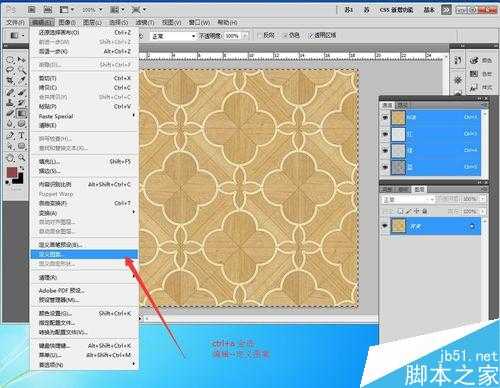Hide the 红 (Red) channel

[x=385, y=134]
